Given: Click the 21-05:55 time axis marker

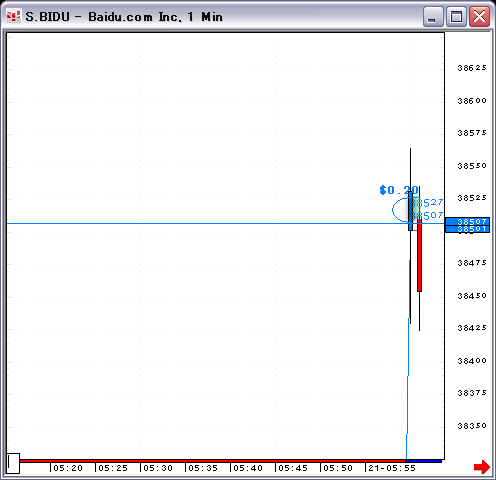Looking at the screenshot, I should [x=392, y=468].
